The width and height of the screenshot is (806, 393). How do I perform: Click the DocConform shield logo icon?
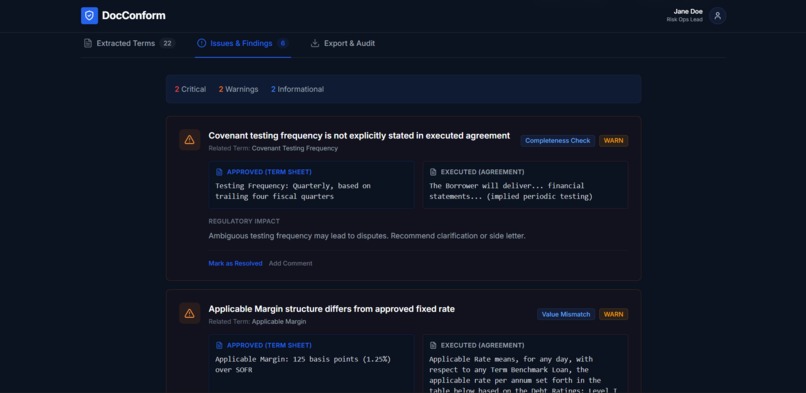(89, 15)
